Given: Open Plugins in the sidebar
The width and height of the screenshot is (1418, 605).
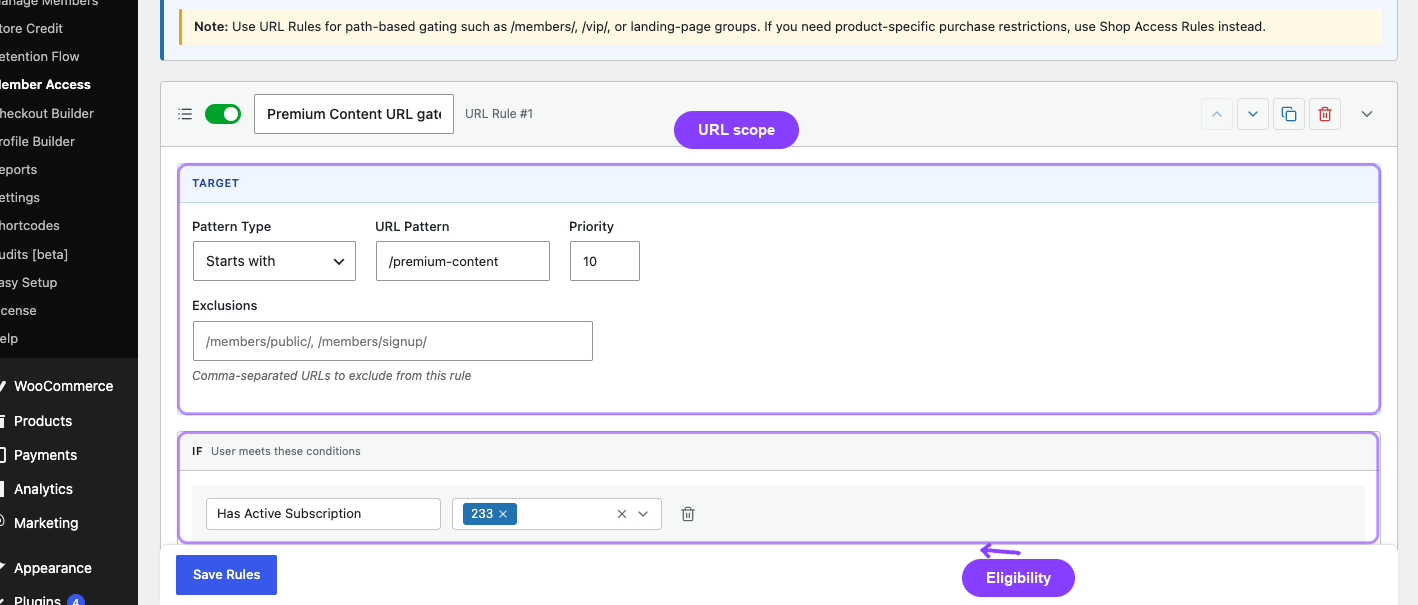Looking at the screenshot, I should pos(36,600).
